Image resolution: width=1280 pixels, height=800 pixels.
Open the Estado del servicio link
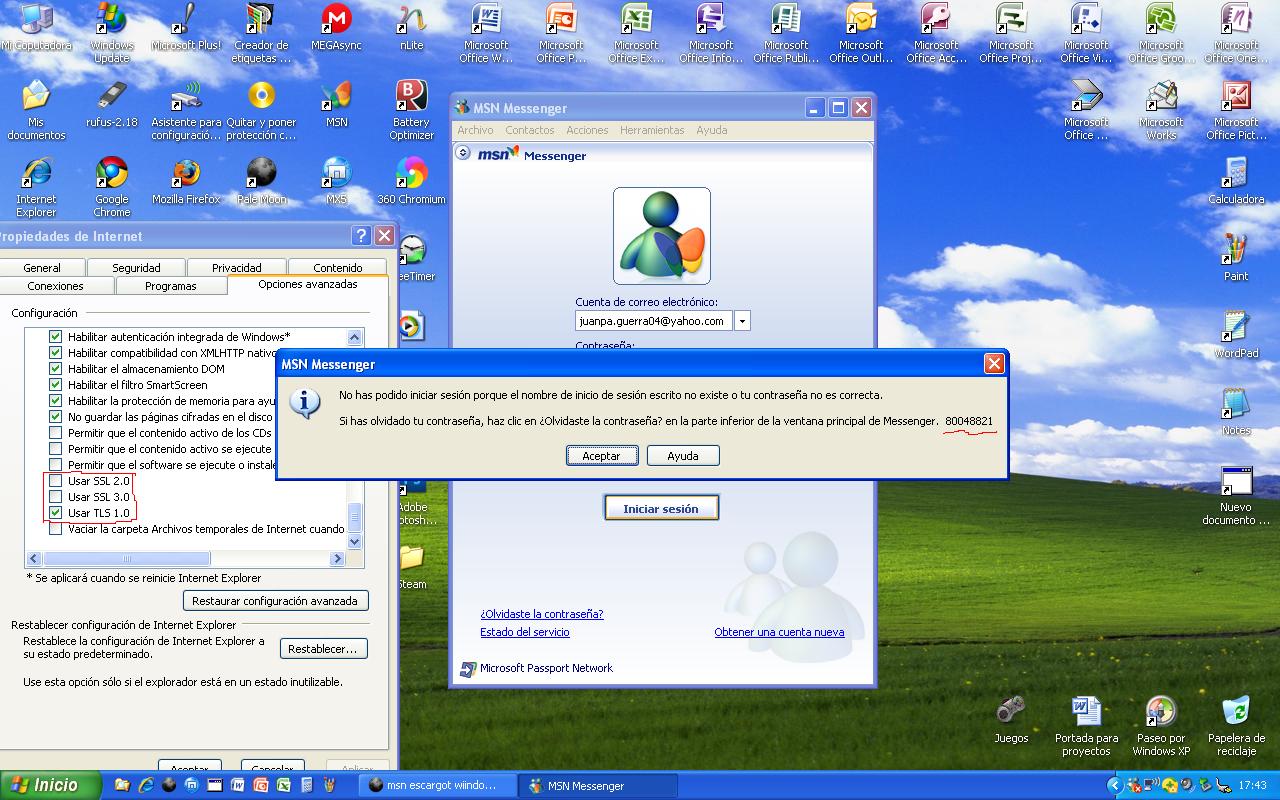[x=525, y=632]
